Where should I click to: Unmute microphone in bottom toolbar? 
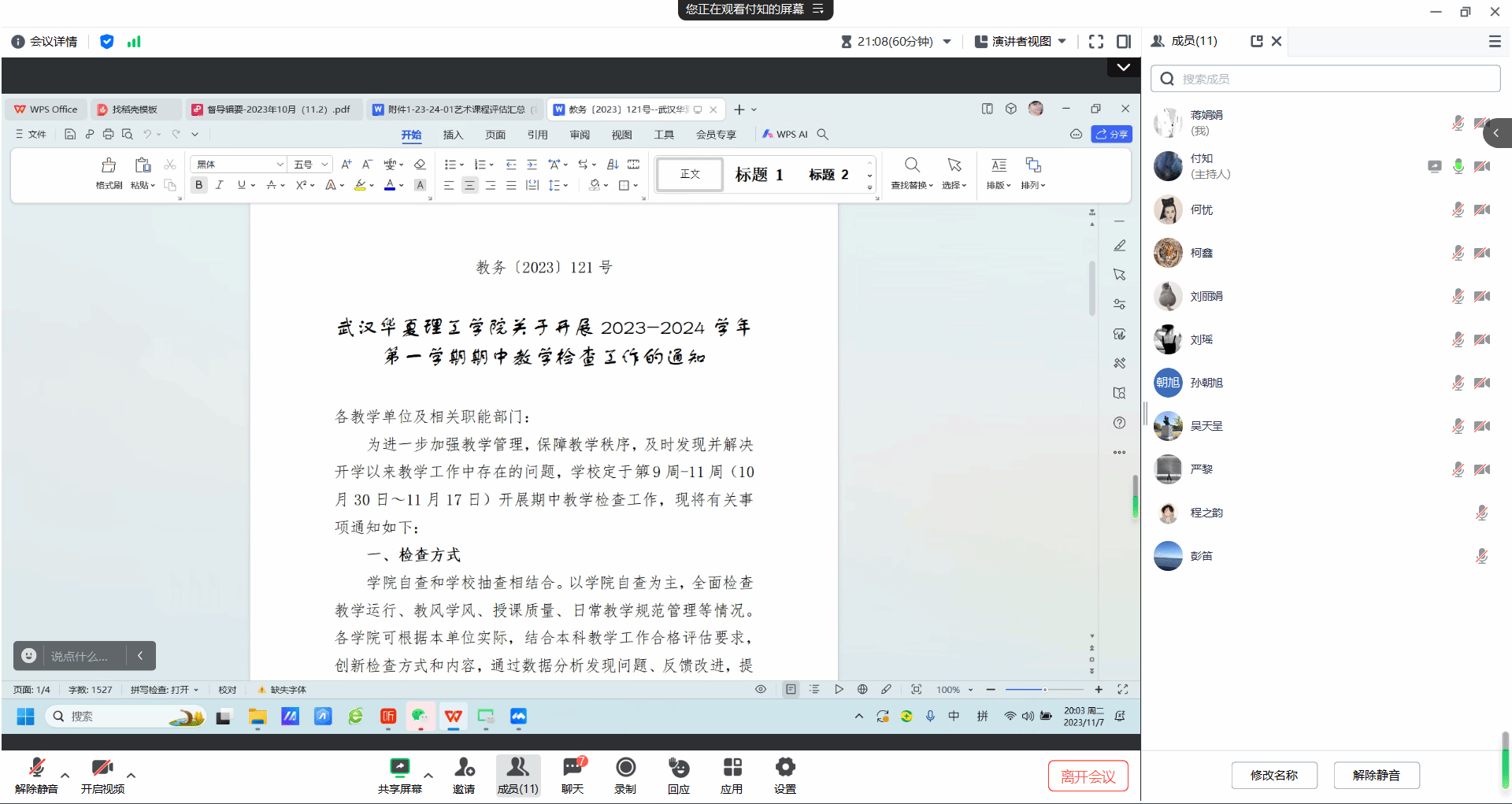click(x=36, y=768)
